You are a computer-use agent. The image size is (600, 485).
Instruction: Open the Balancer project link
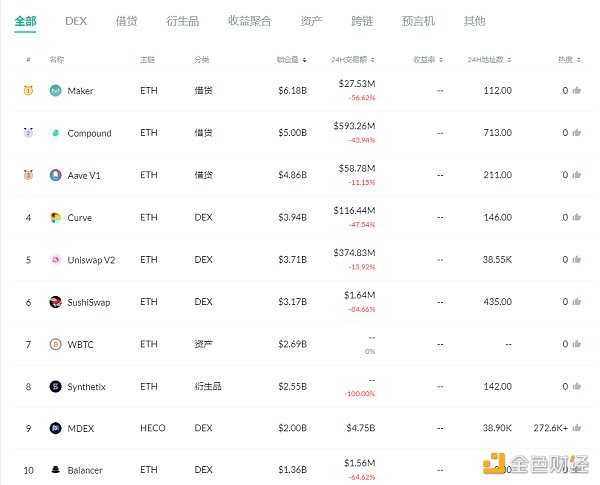click(x=85, y=470)
